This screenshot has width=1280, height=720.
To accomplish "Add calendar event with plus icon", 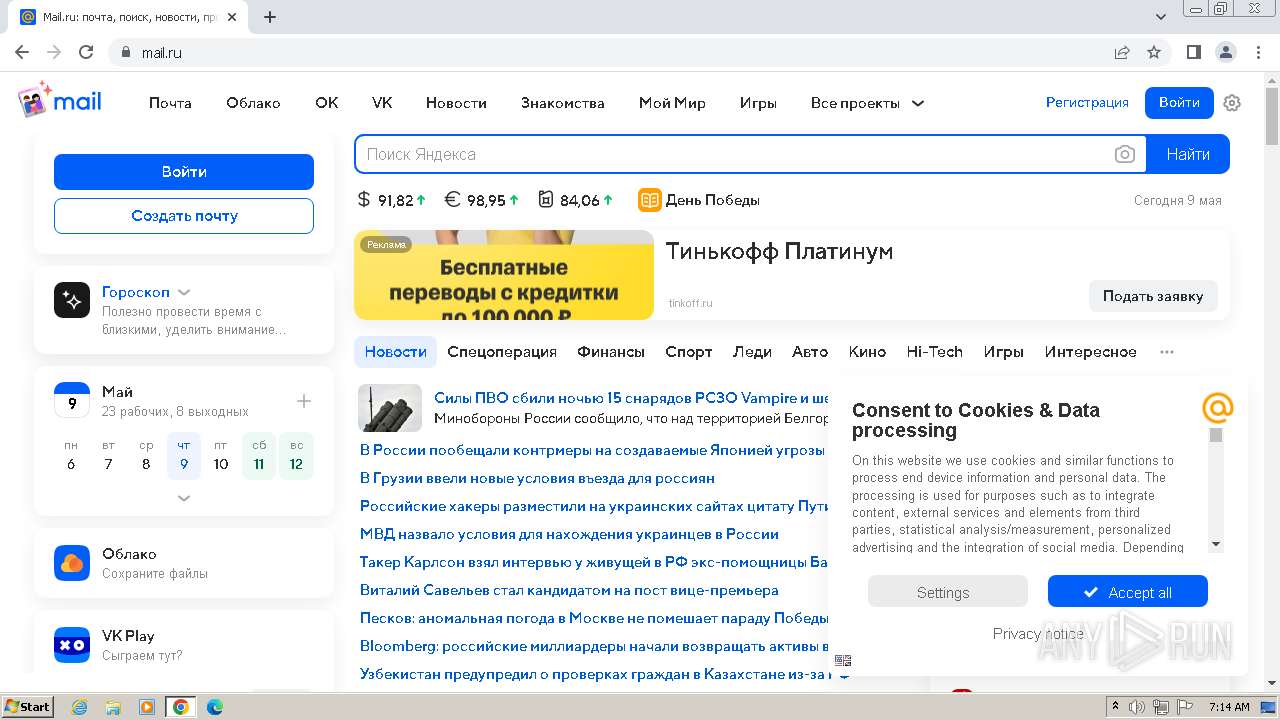I will pyautogui.click(x=304, y=401).
